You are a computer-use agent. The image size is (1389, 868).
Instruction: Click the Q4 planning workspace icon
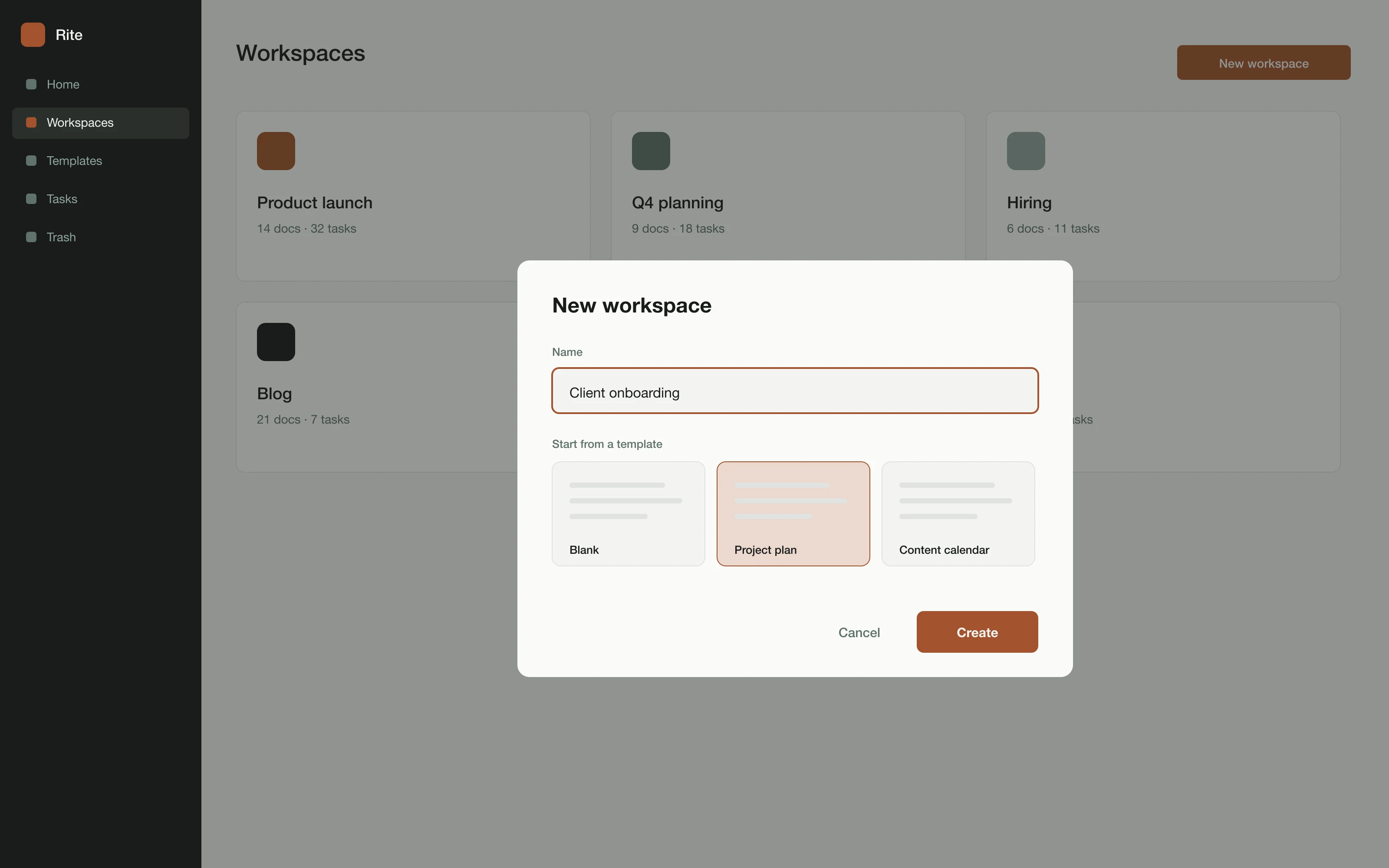[651, 151]
